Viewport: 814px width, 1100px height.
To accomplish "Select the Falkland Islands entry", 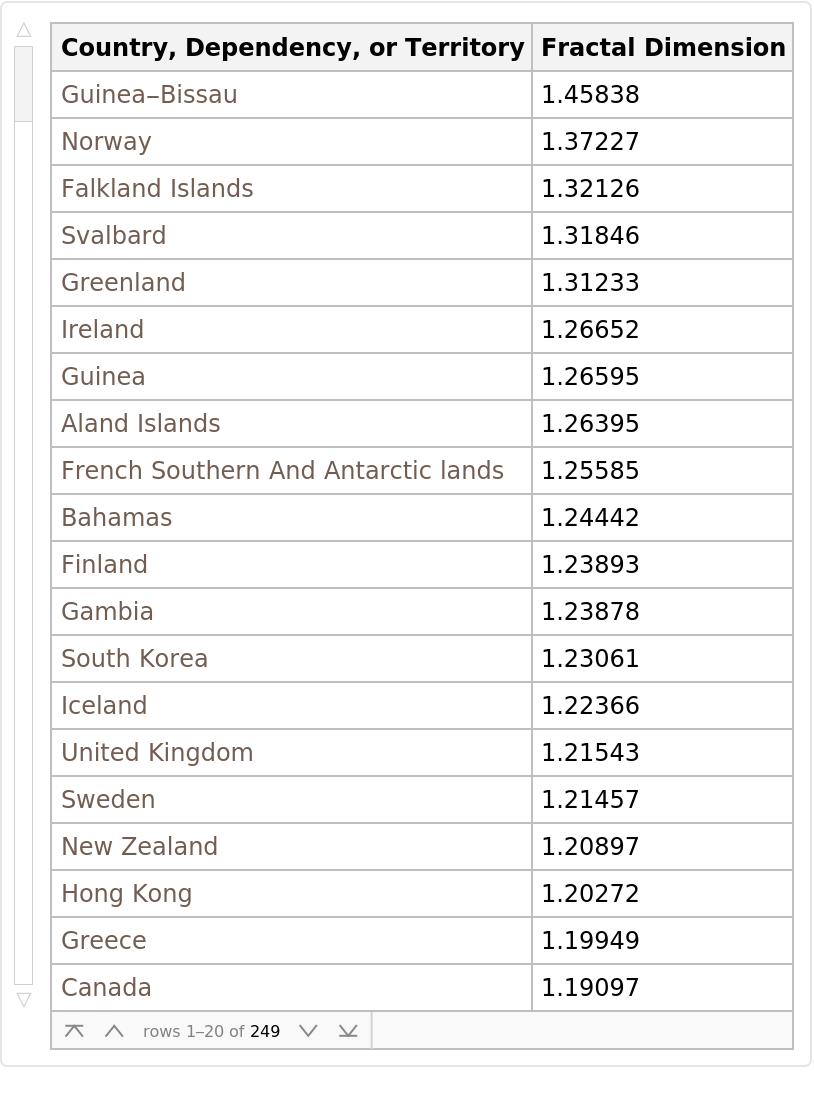I will click(x=157, y=189).
